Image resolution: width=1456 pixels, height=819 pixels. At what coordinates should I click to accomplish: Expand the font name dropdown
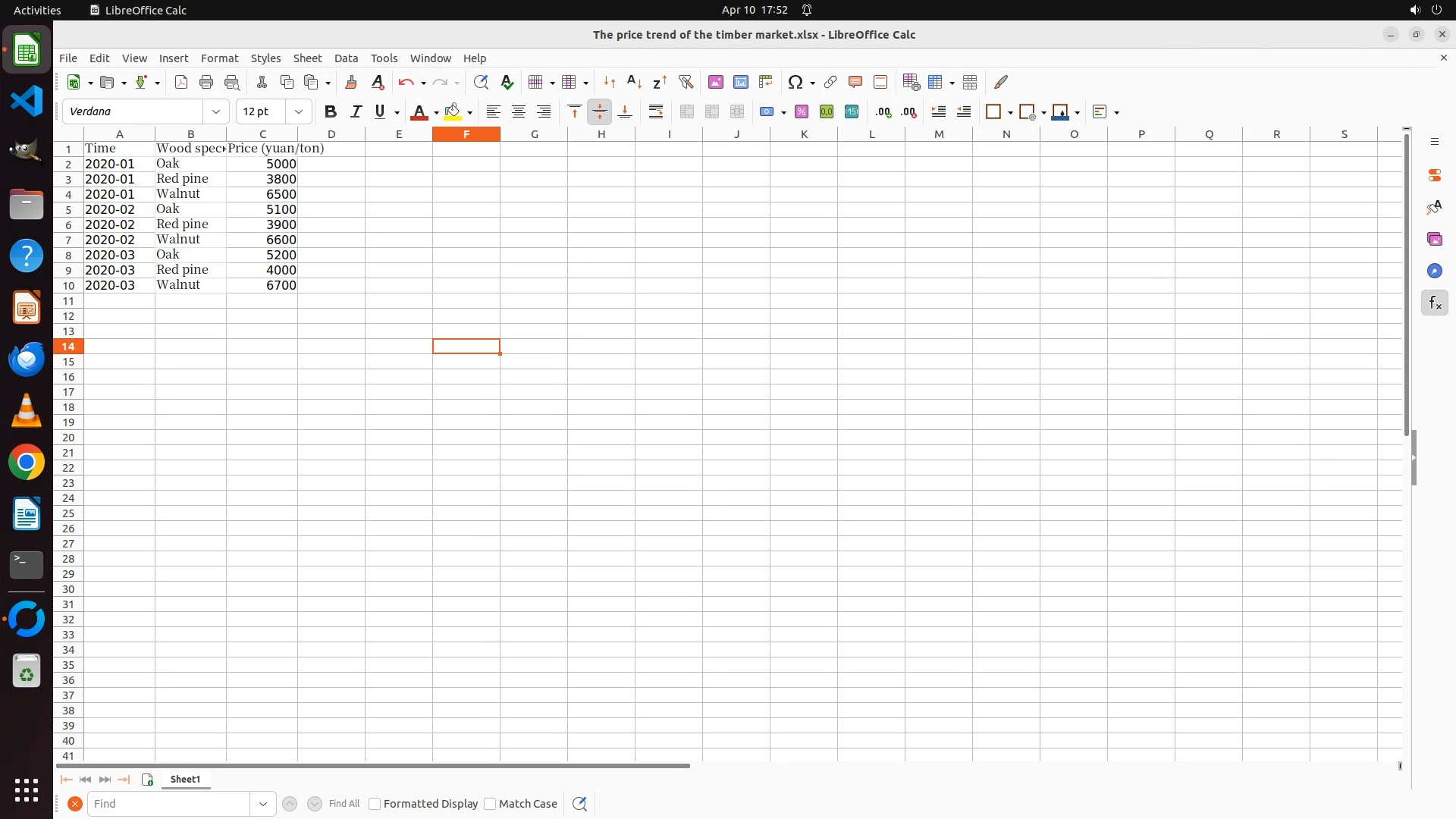coord(216,111)
